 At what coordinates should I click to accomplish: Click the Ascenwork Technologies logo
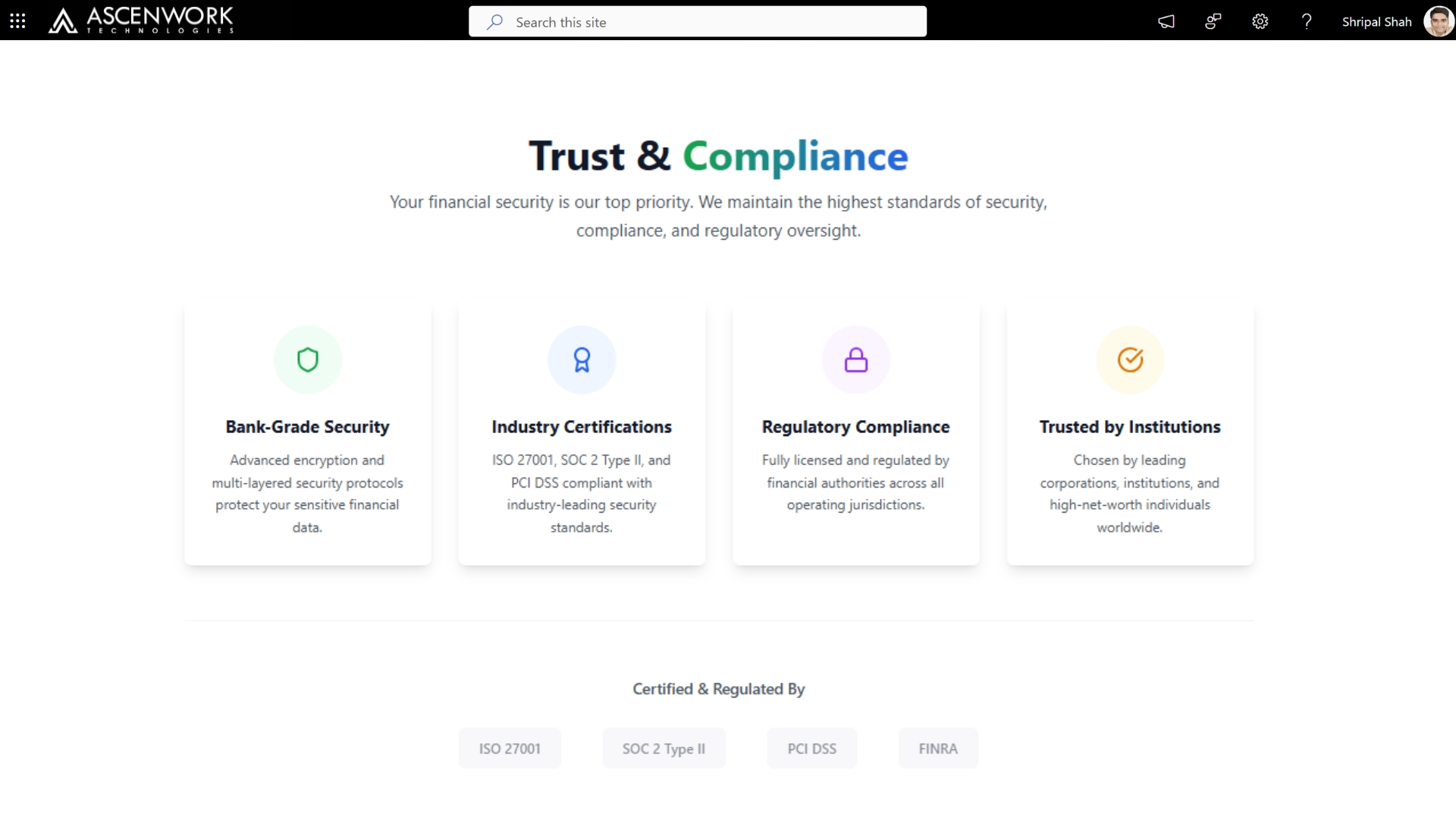(141, 20)
